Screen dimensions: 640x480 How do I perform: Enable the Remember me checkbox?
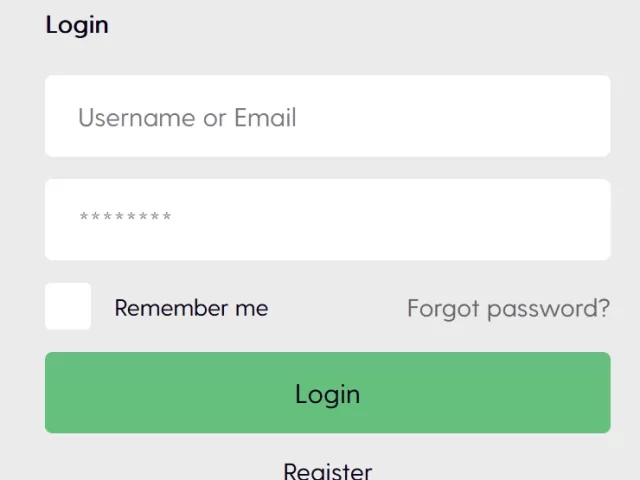(x=68, y=306)
